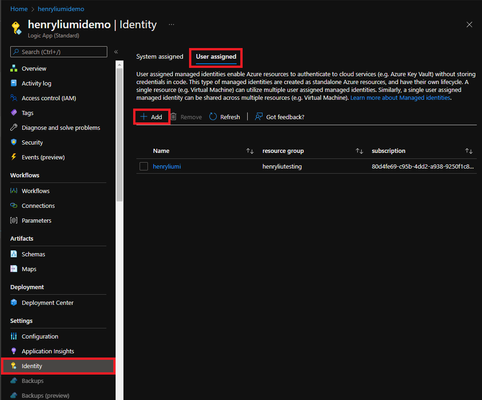This screenshot has height=400, width=482.
Task: Open the Events (preview) lightning icon
Action: click(14, 157)
